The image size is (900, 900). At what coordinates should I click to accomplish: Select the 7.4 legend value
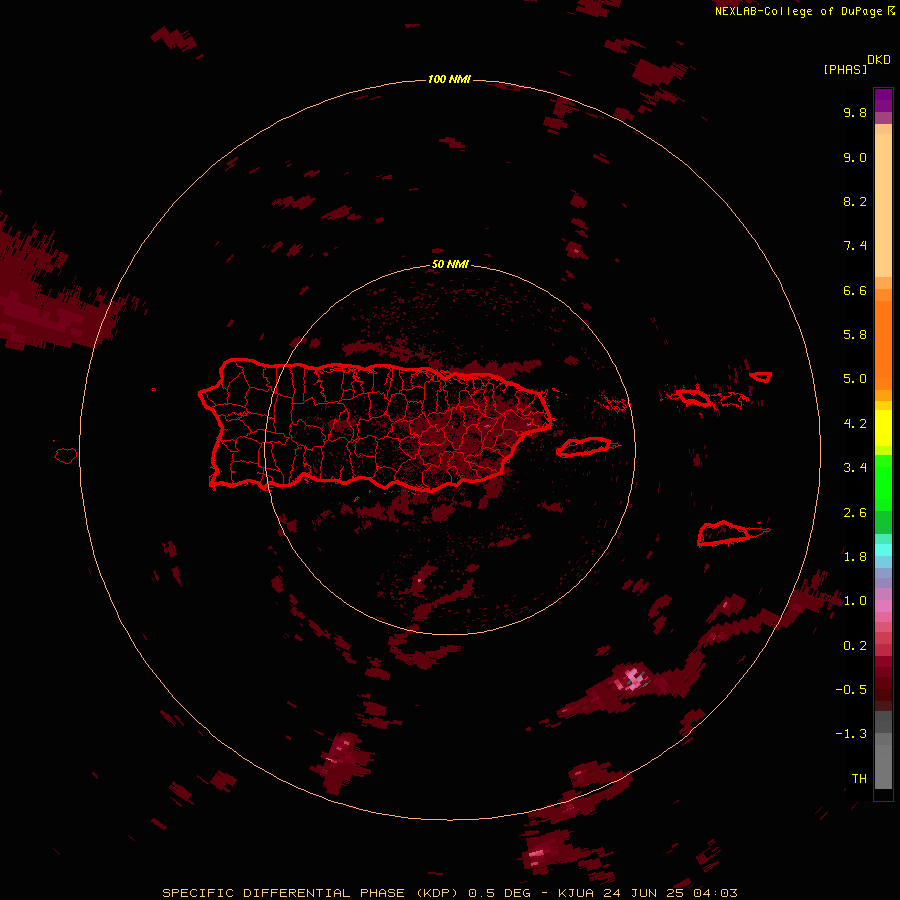(x=855, y=246)
